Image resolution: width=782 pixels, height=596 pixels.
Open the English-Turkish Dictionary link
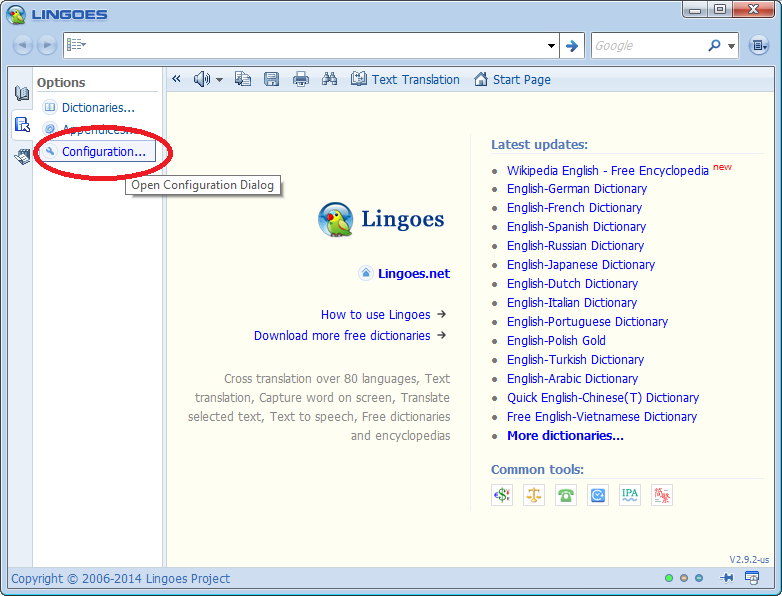[x=576, y=359]
